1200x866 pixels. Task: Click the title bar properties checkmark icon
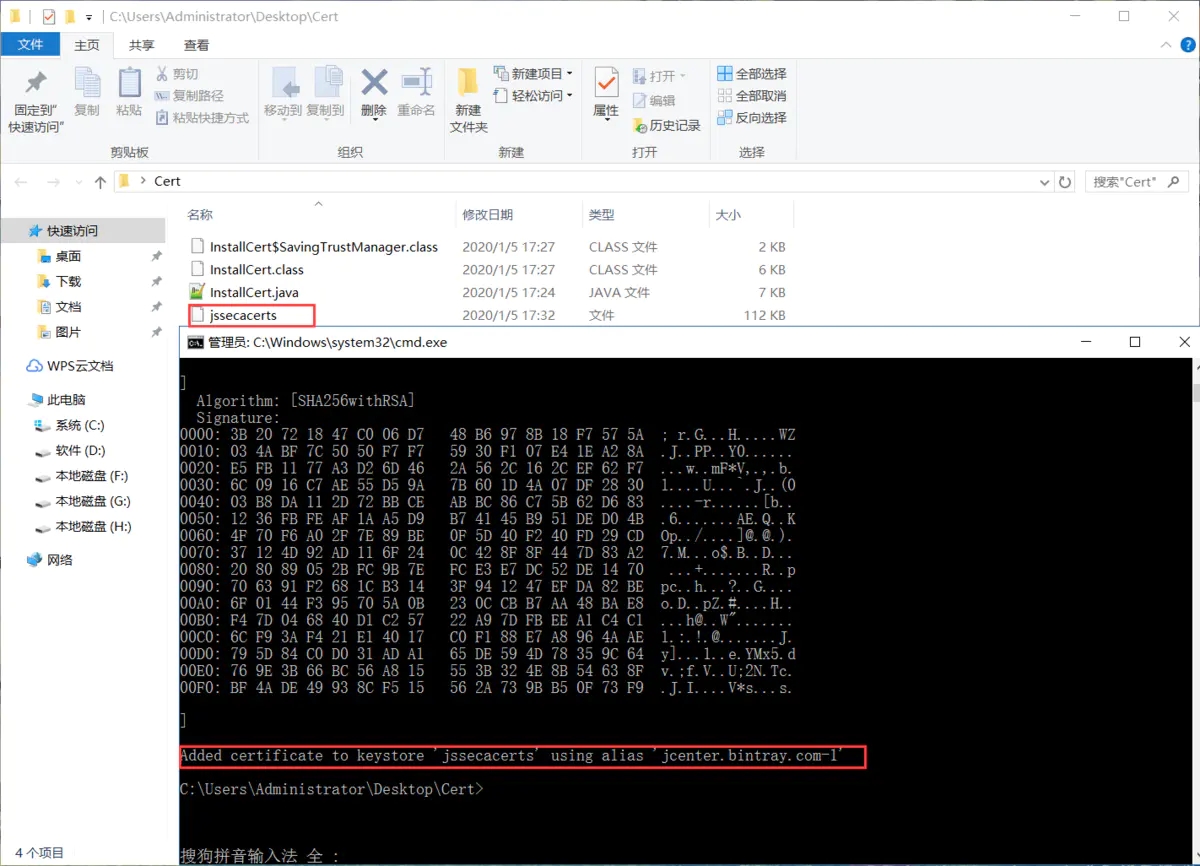click(x=50, y=17)
